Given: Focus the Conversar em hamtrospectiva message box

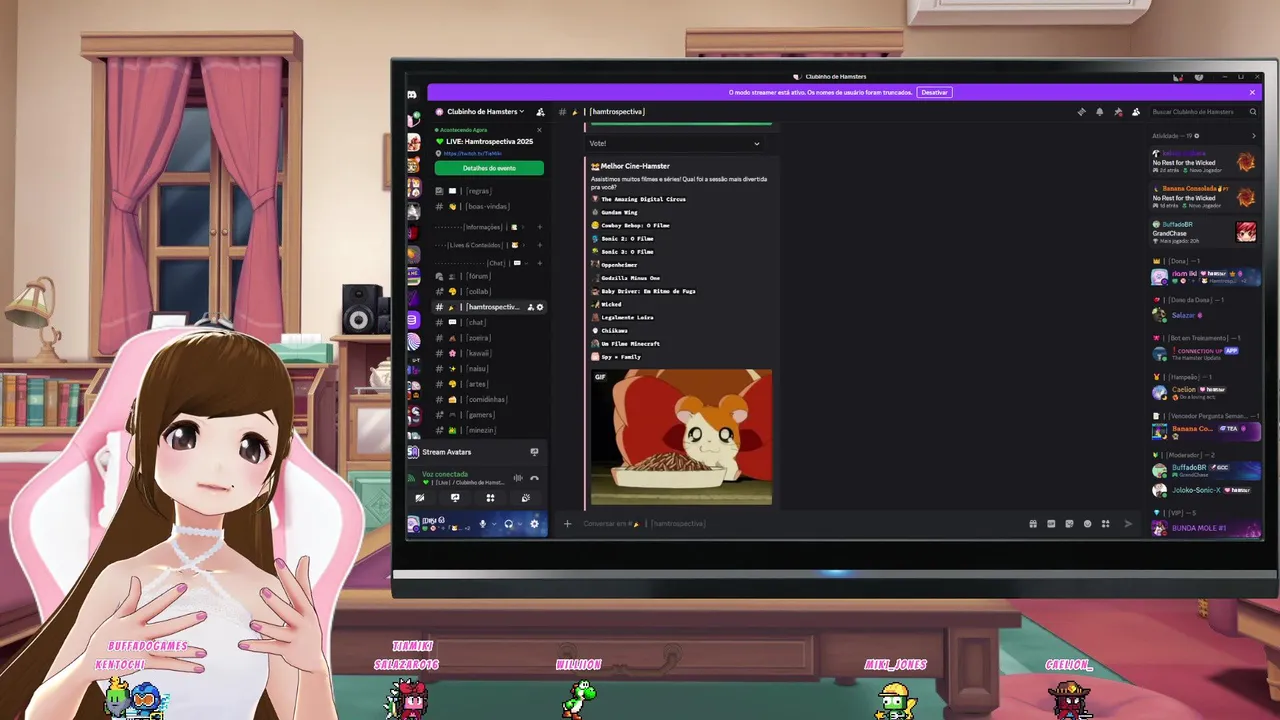Looking at the screenshot, I should (x=800, y=523).
